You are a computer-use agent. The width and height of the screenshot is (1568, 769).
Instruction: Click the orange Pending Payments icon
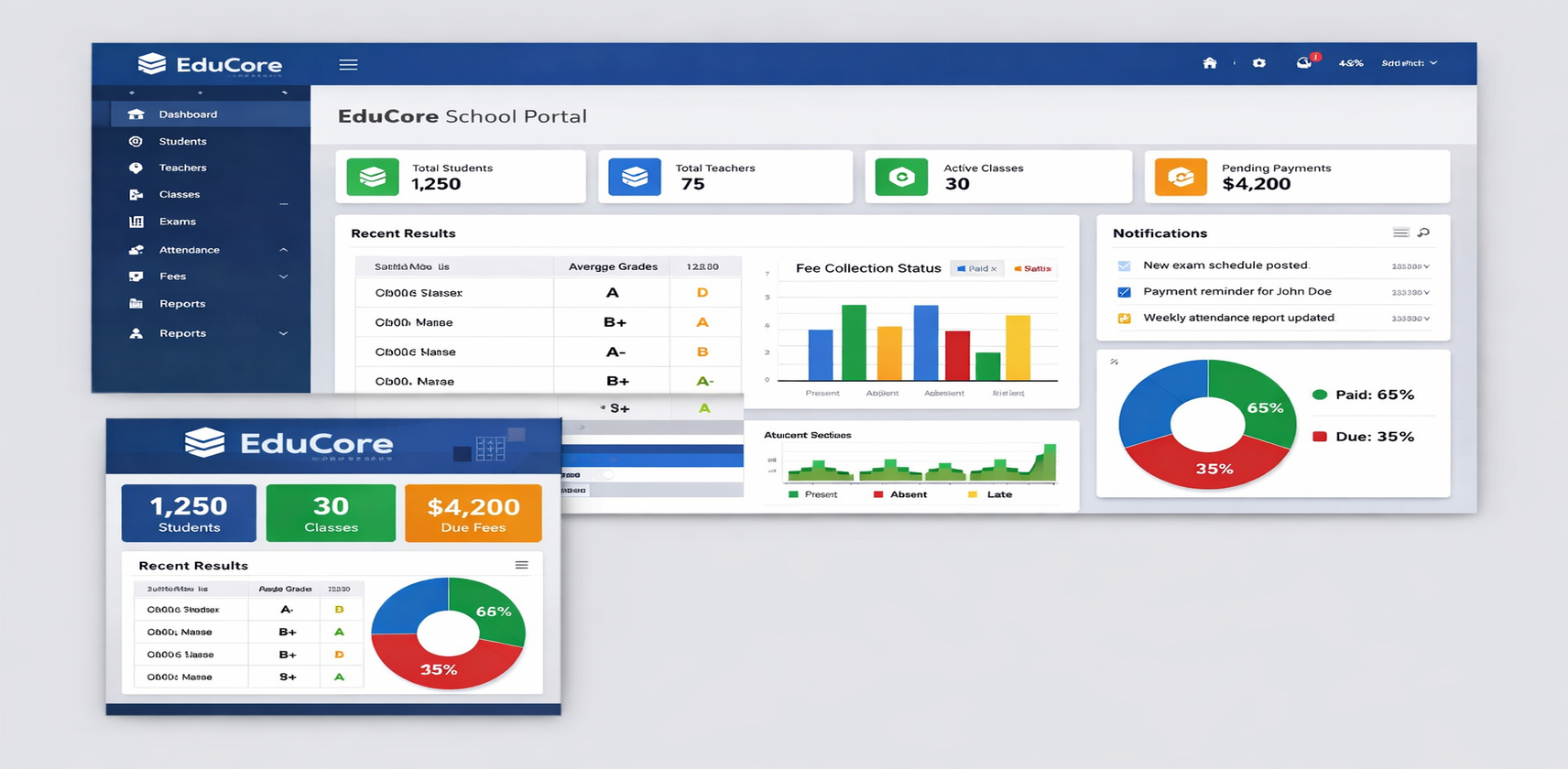(x=1181, y=177)
